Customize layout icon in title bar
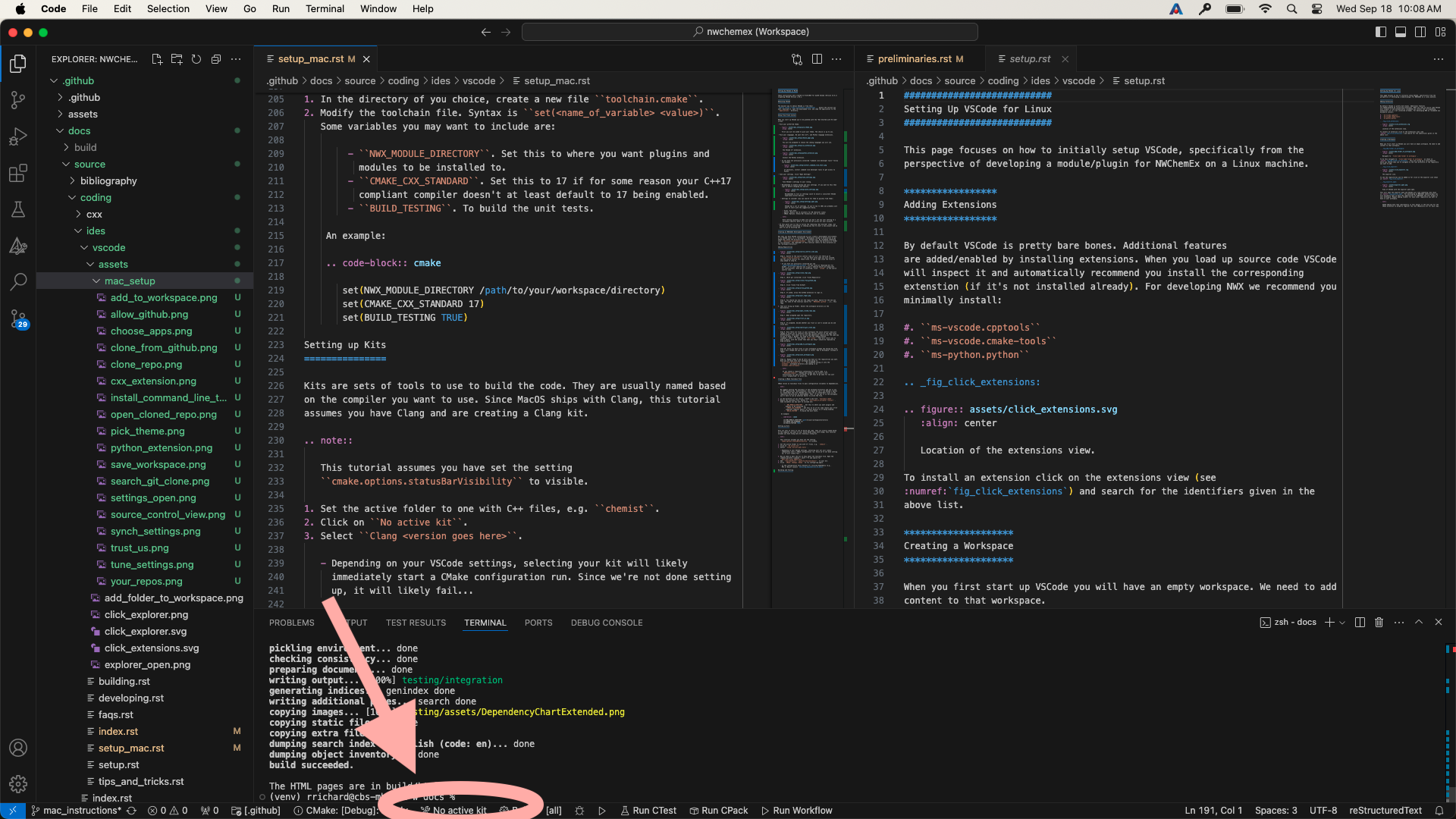 [1440, 32]
